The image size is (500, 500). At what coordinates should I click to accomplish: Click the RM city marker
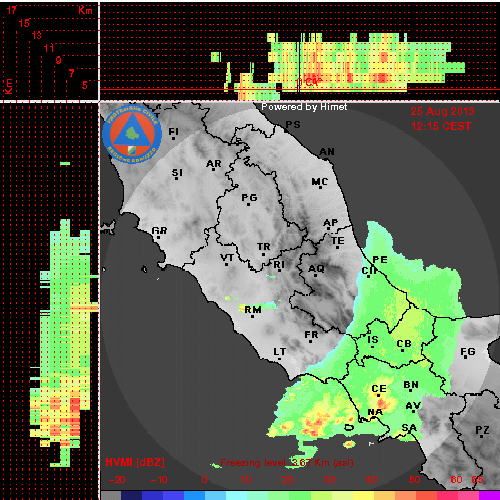pos(252,316)
